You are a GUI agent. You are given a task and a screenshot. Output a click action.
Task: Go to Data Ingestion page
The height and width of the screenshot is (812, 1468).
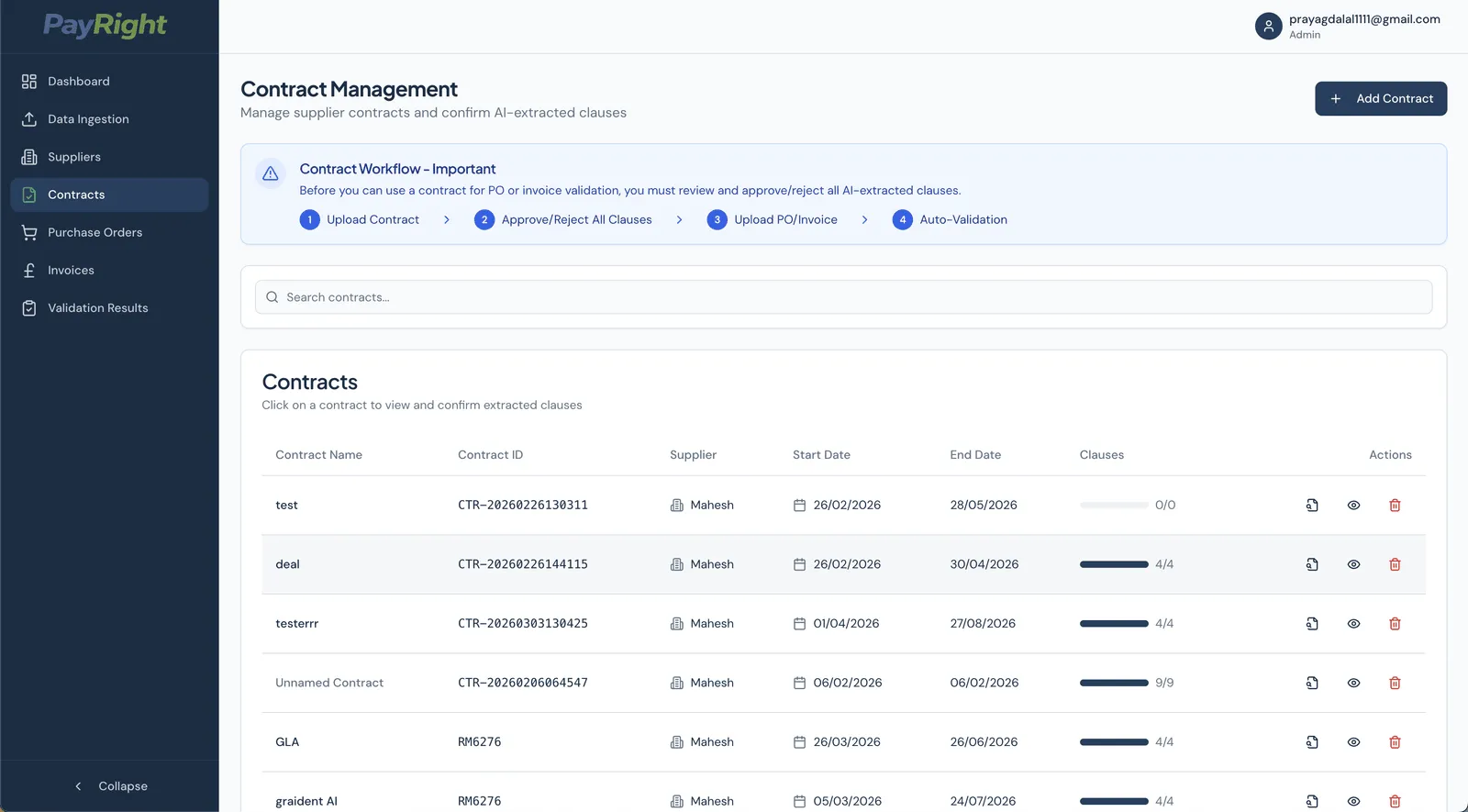109,119
